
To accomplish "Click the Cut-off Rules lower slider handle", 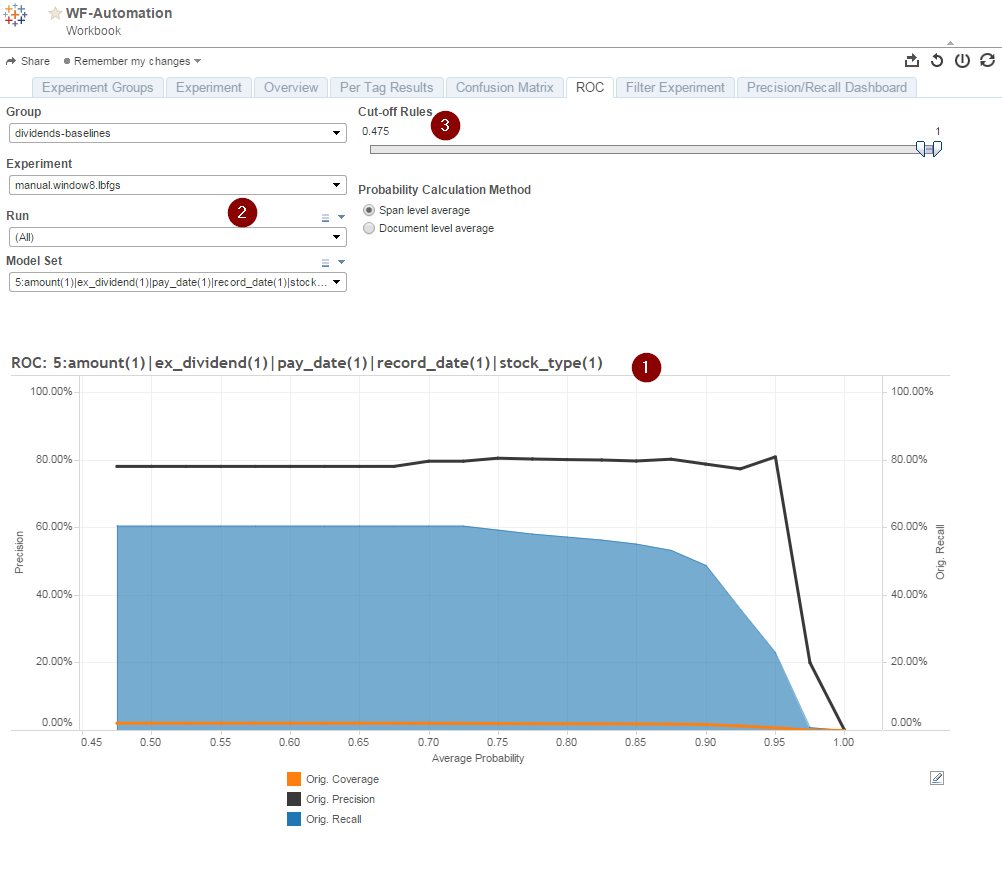I will (x=921, y=149).
